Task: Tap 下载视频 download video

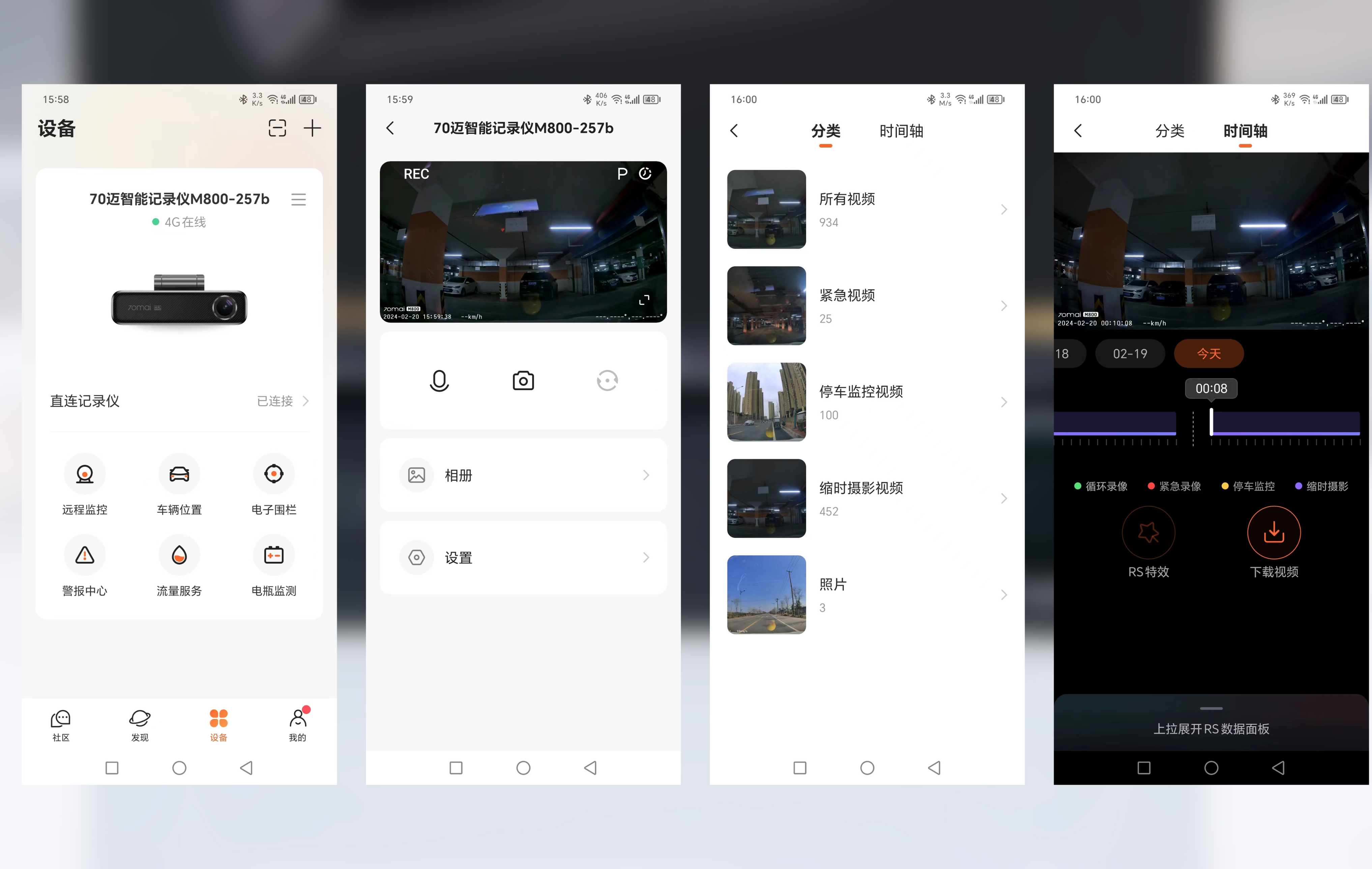Action: tap(1274, 543)
